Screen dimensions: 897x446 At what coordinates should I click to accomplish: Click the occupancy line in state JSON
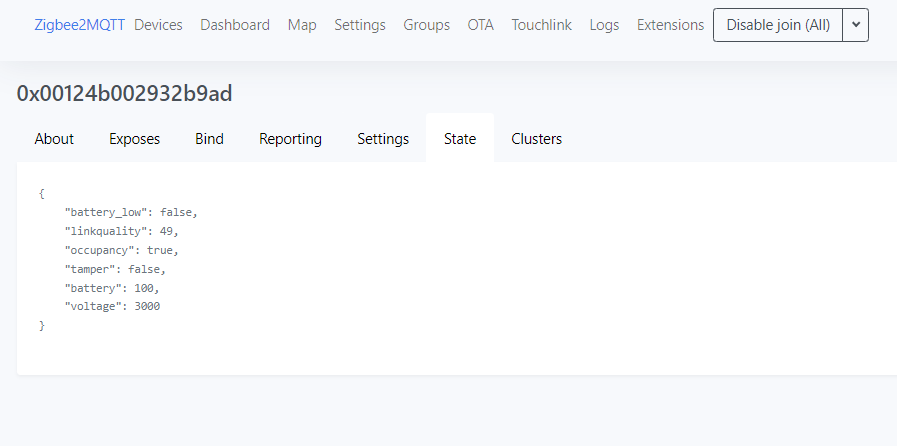click(122, 250)
